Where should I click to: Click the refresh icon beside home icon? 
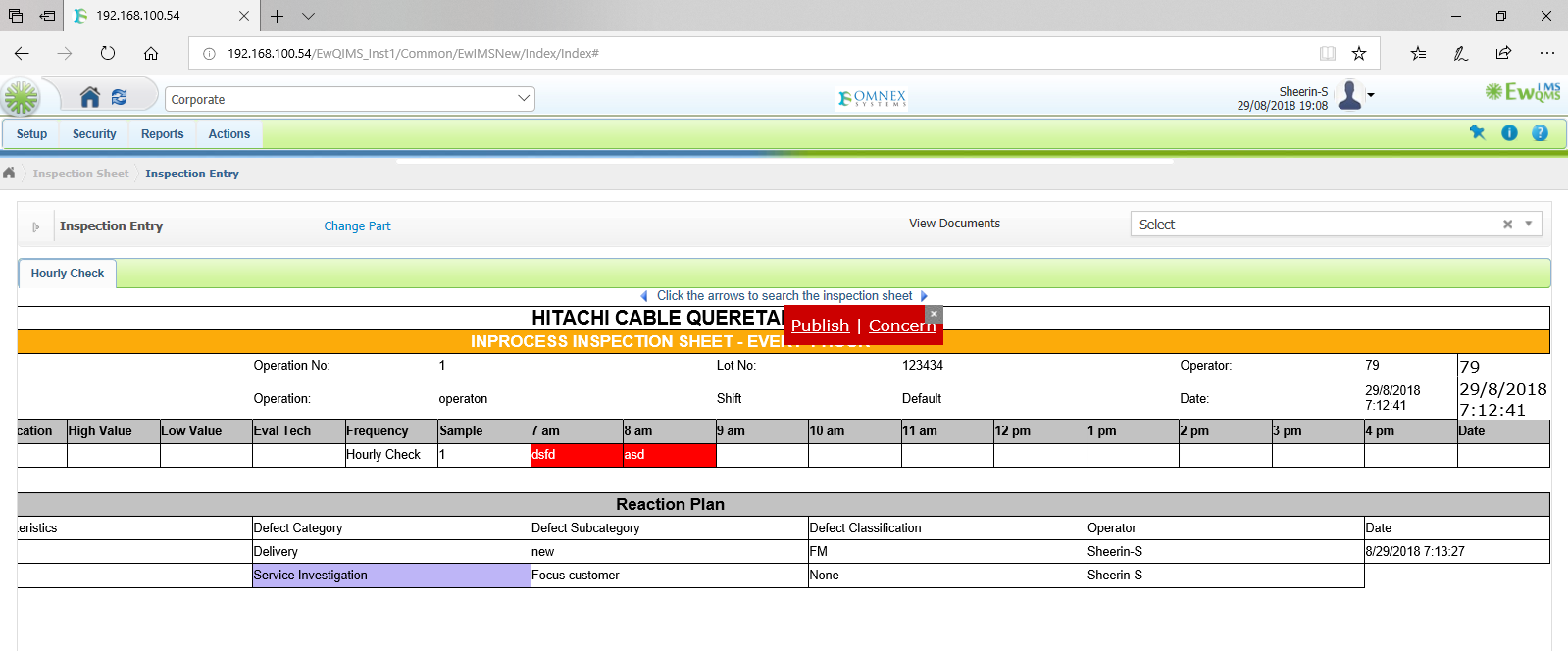pos(120,96)
